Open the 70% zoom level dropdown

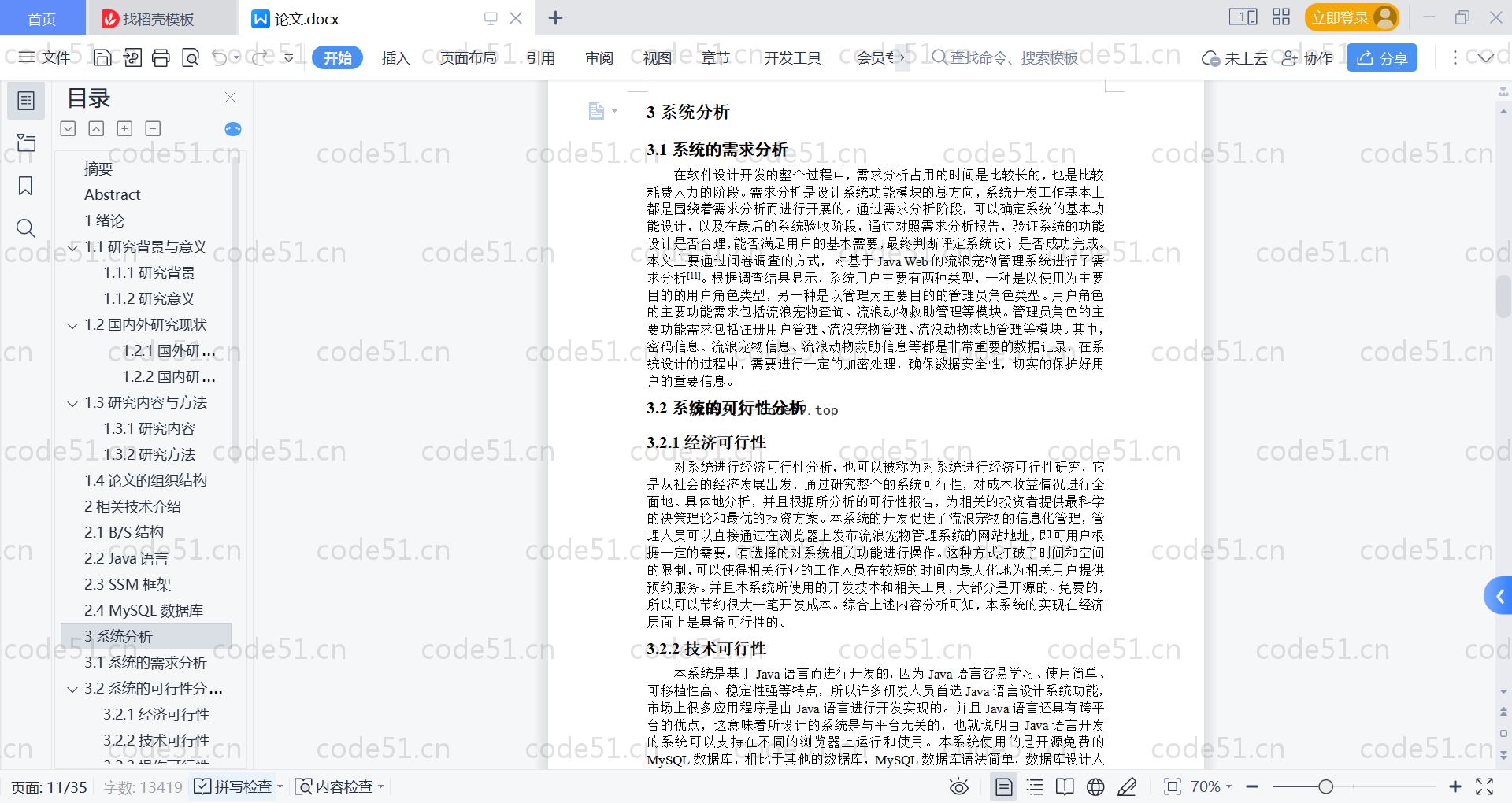[x=1211, y=786]
